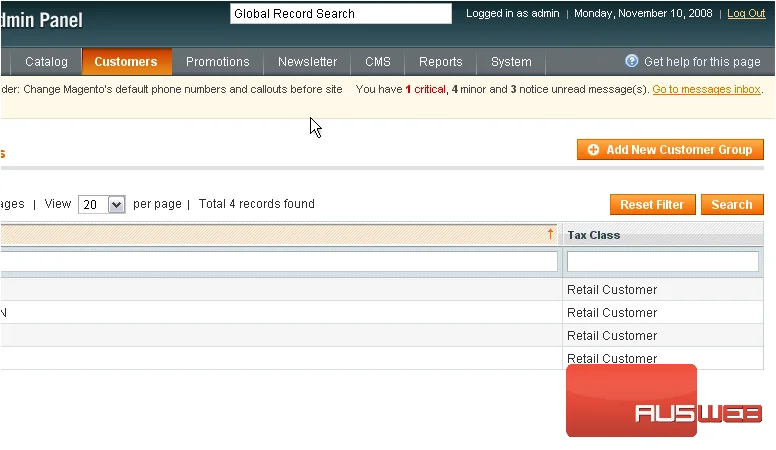
Task: Log out of the admin panel
Action: point(746,13)
